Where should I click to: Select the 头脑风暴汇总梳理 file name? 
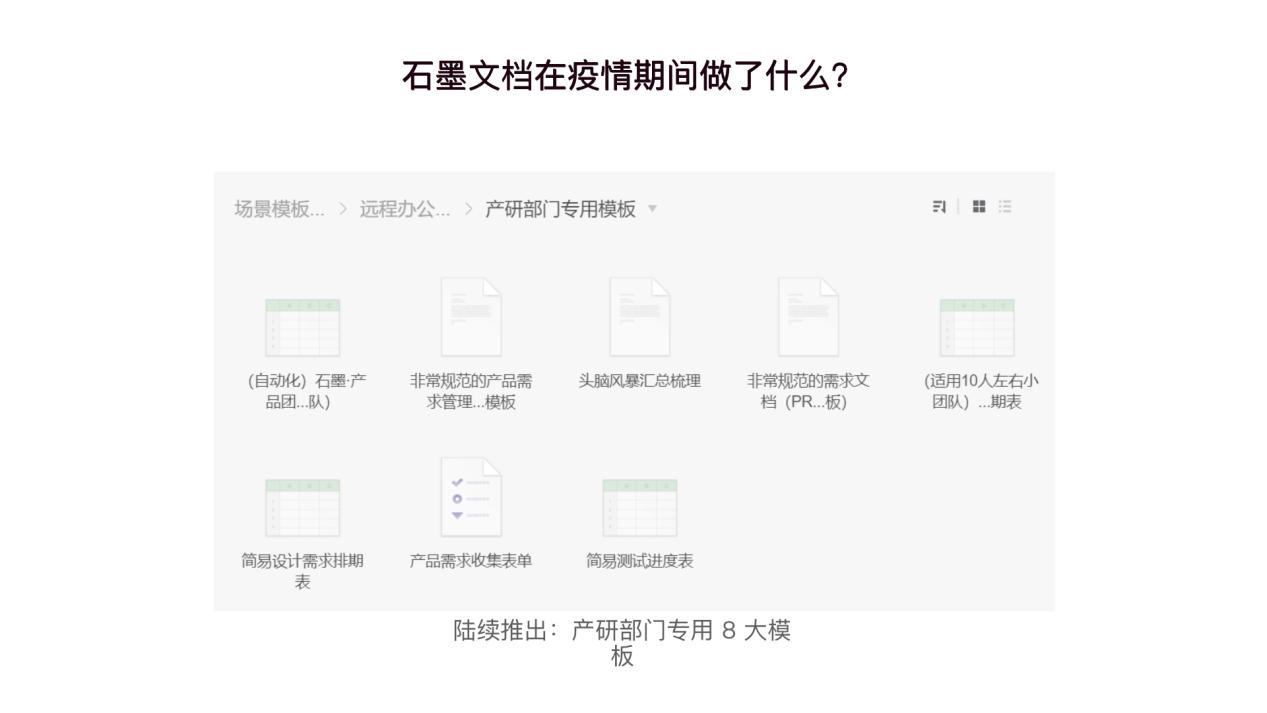coord(640,381)
